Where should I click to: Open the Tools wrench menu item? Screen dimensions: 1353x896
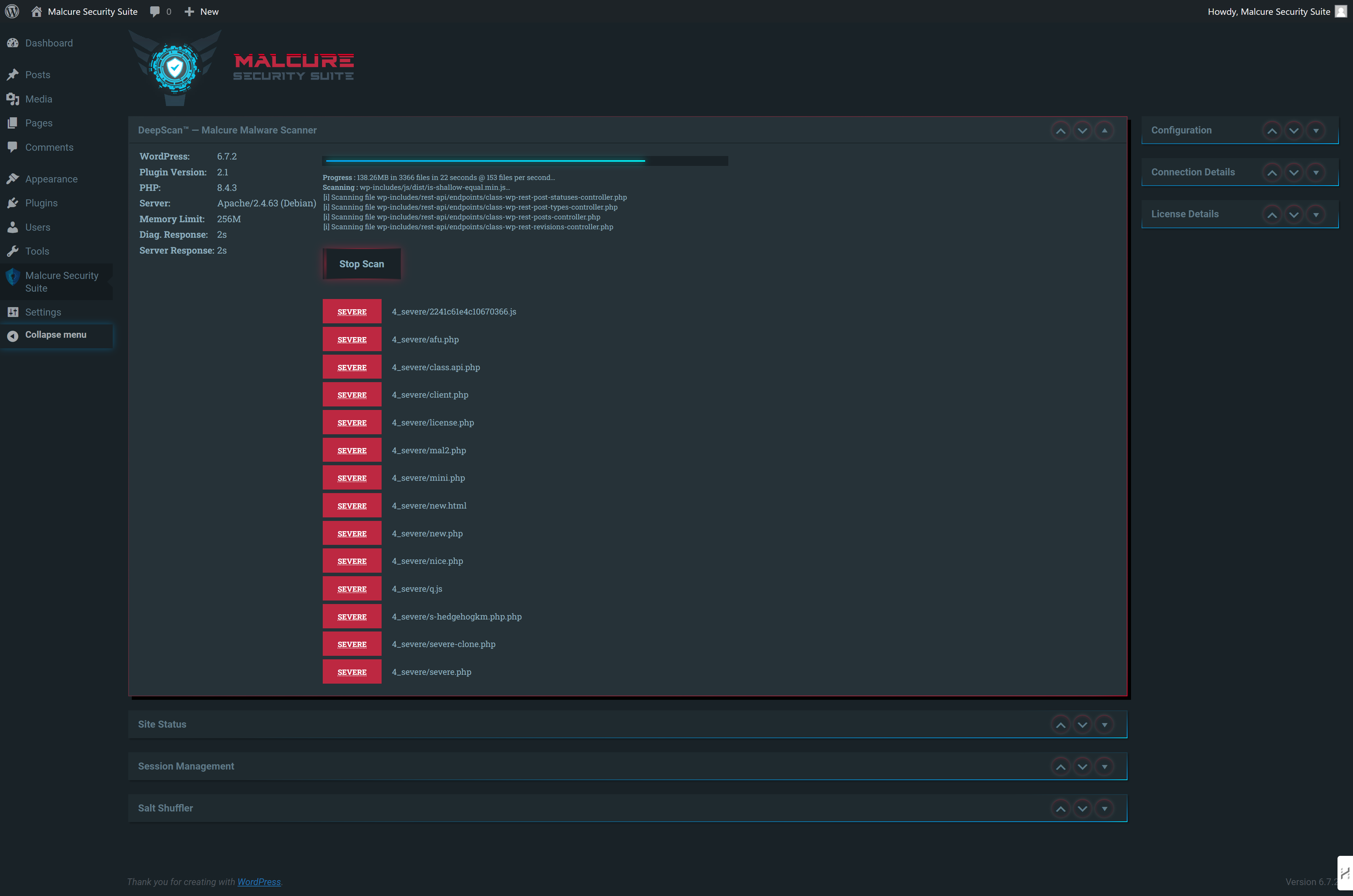(x=37, y=251)
